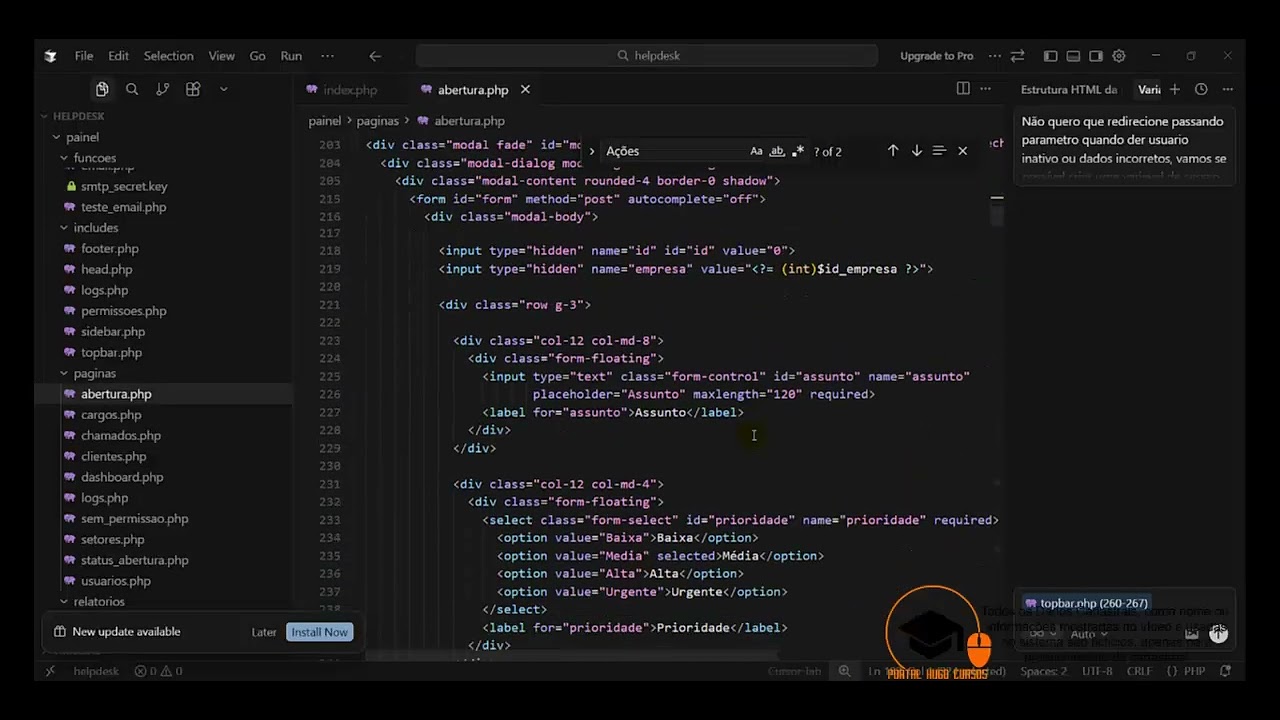
Task: Open the Selection menu
Action: (x=168, y=56)
